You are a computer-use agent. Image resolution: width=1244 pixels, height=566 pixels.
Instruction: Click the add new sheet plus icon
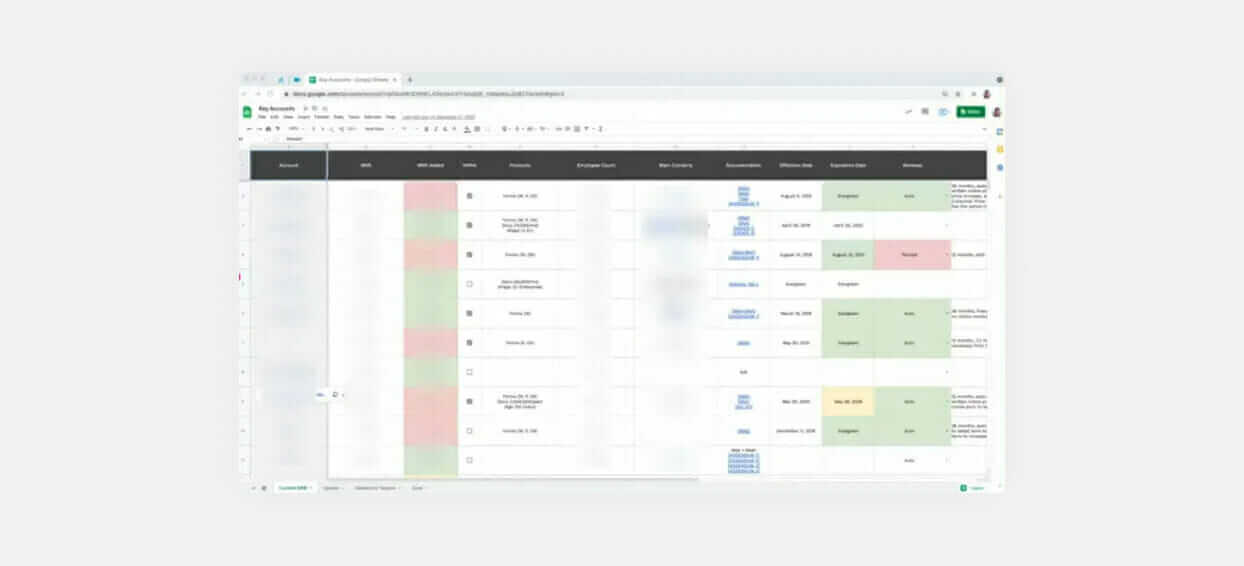253,488
